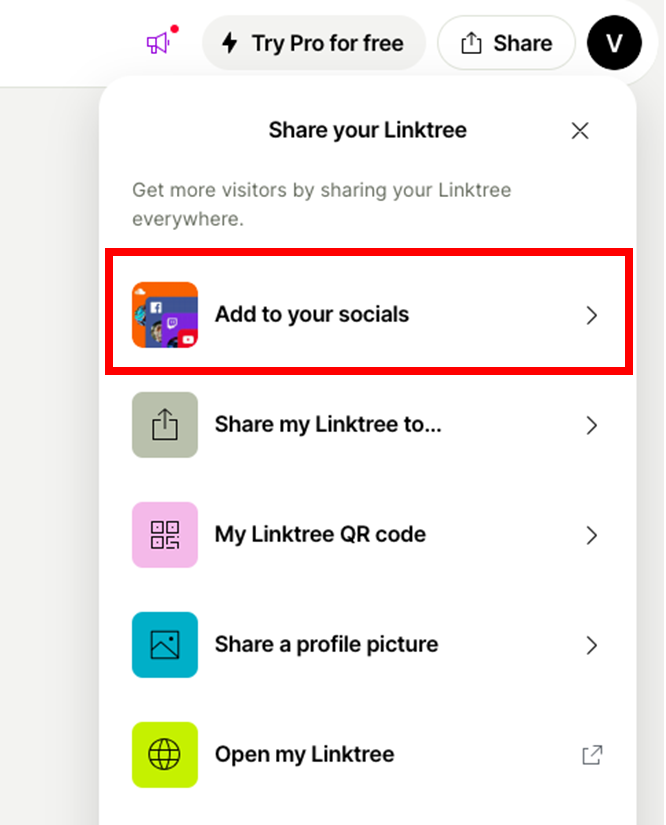Click the gray share upload icon
This screenshot has width=666, height=825.
pos(165,425)
